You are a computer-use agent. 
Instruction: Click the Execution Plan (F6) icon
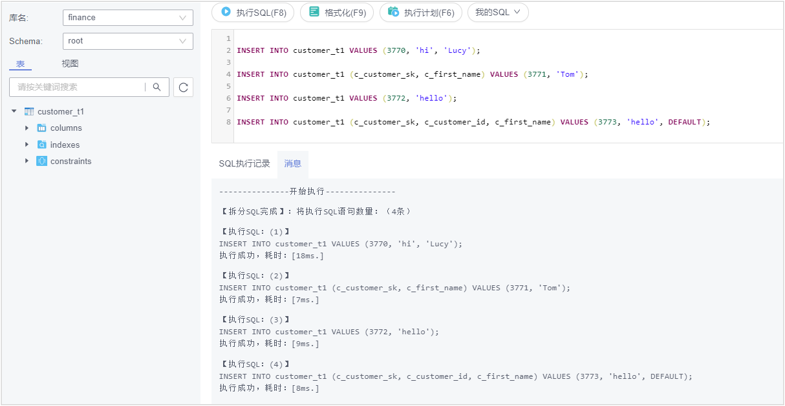[x=394, y=12]
